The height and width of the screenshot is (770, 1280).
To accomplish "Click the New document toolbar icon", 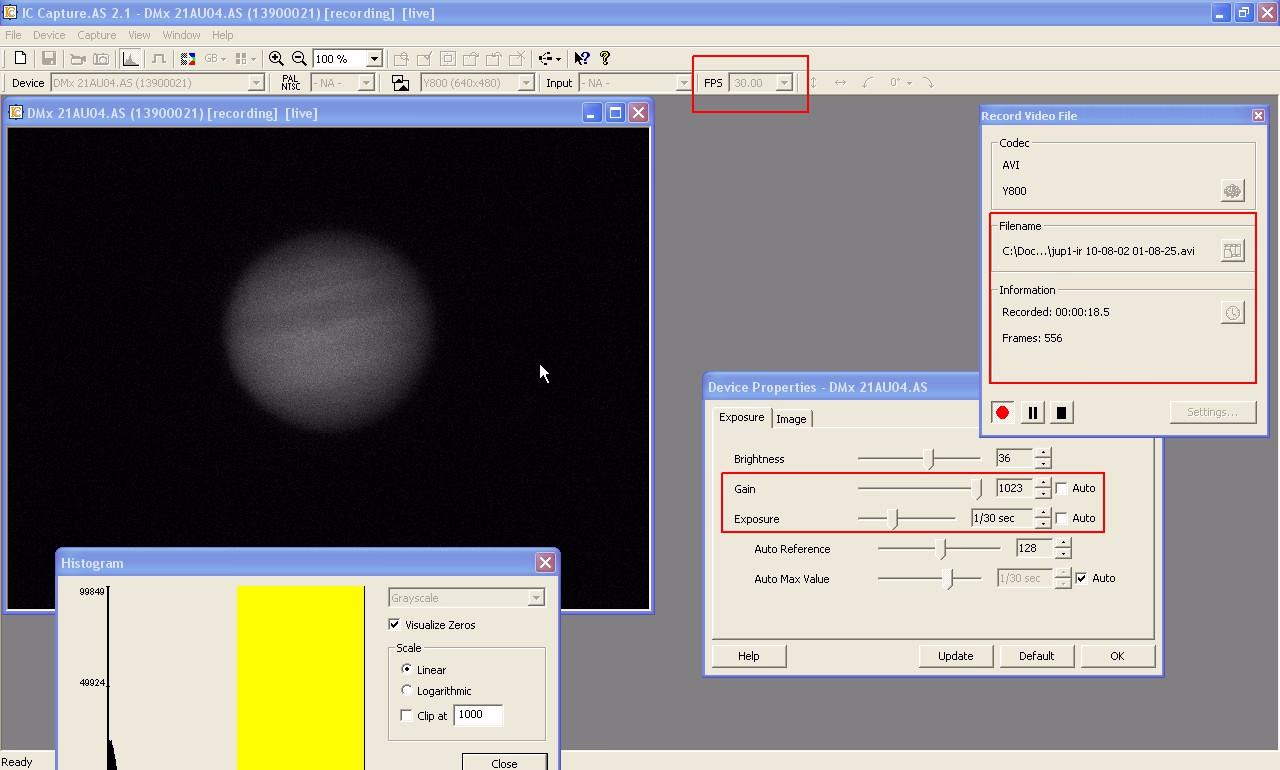I will pyautogui.click(x=20, y=59).
